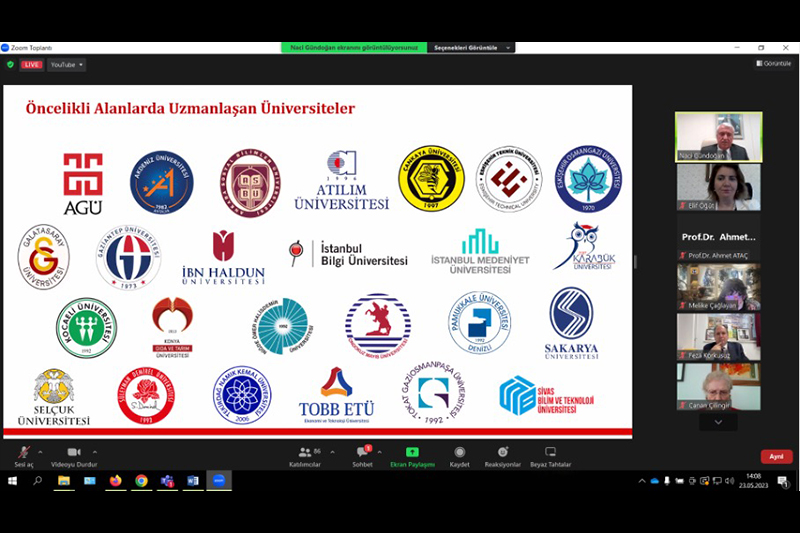Click the red LIVE indicator
Screen dimensions: 800x533
click(31, 64)
